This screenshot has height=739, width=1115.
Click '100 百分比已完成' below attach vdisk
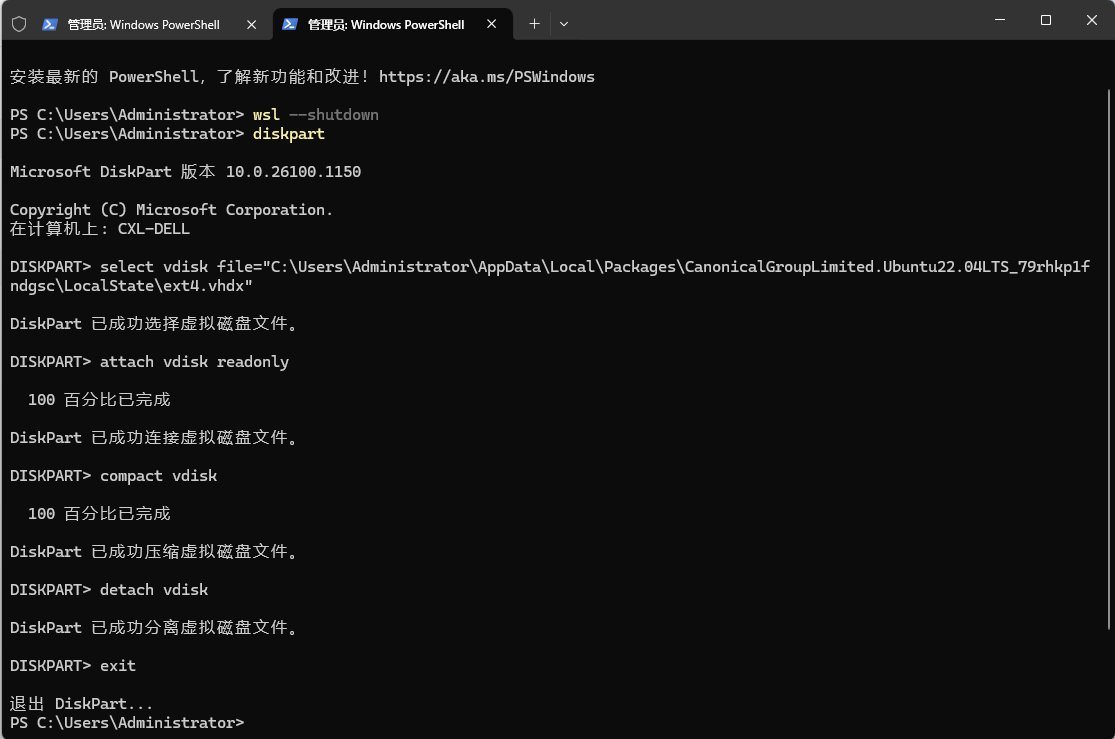pos(100,400)
